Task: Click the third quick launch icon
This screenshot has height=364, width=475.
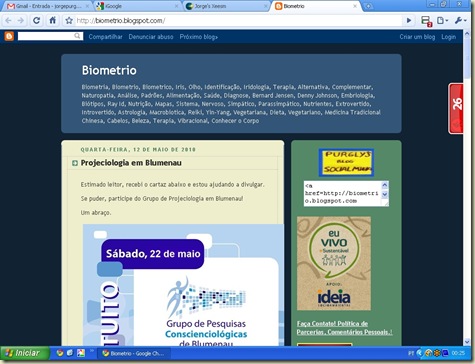Action: (x=81, y=353)
